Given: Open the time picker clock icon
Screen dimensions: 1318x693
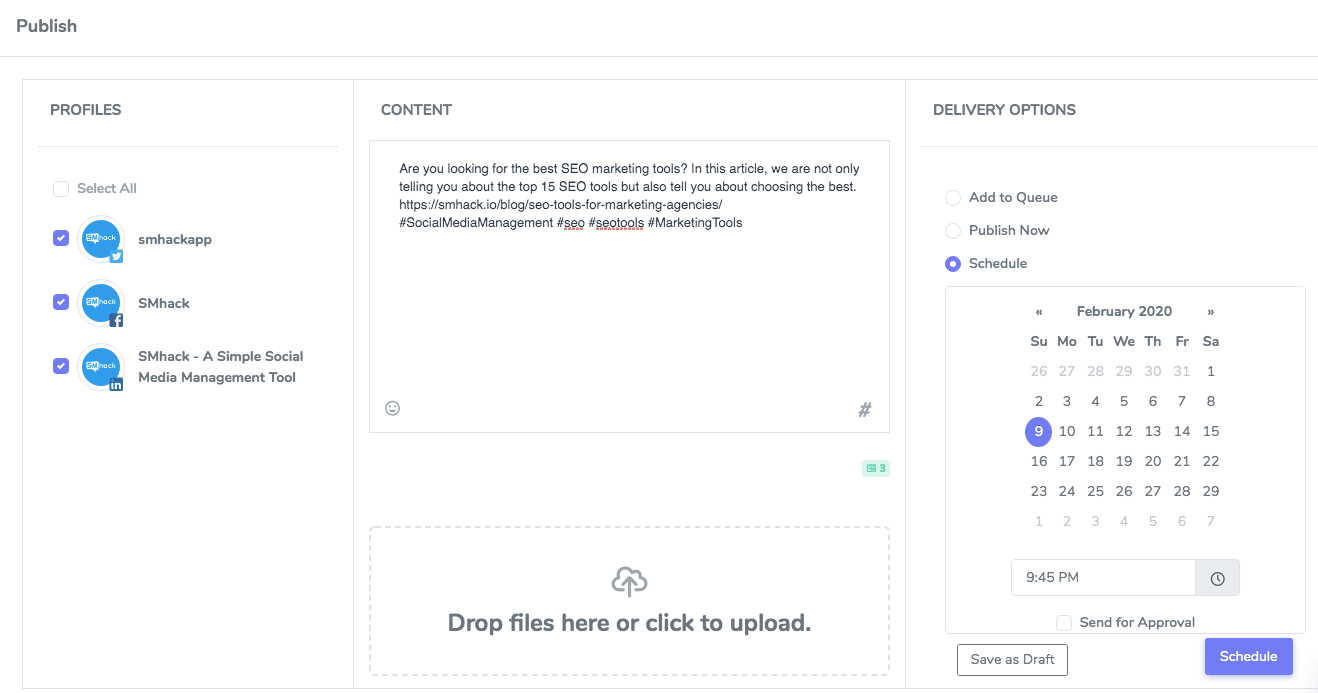Looking at the screenshot, I should (x=1217, y=578).
